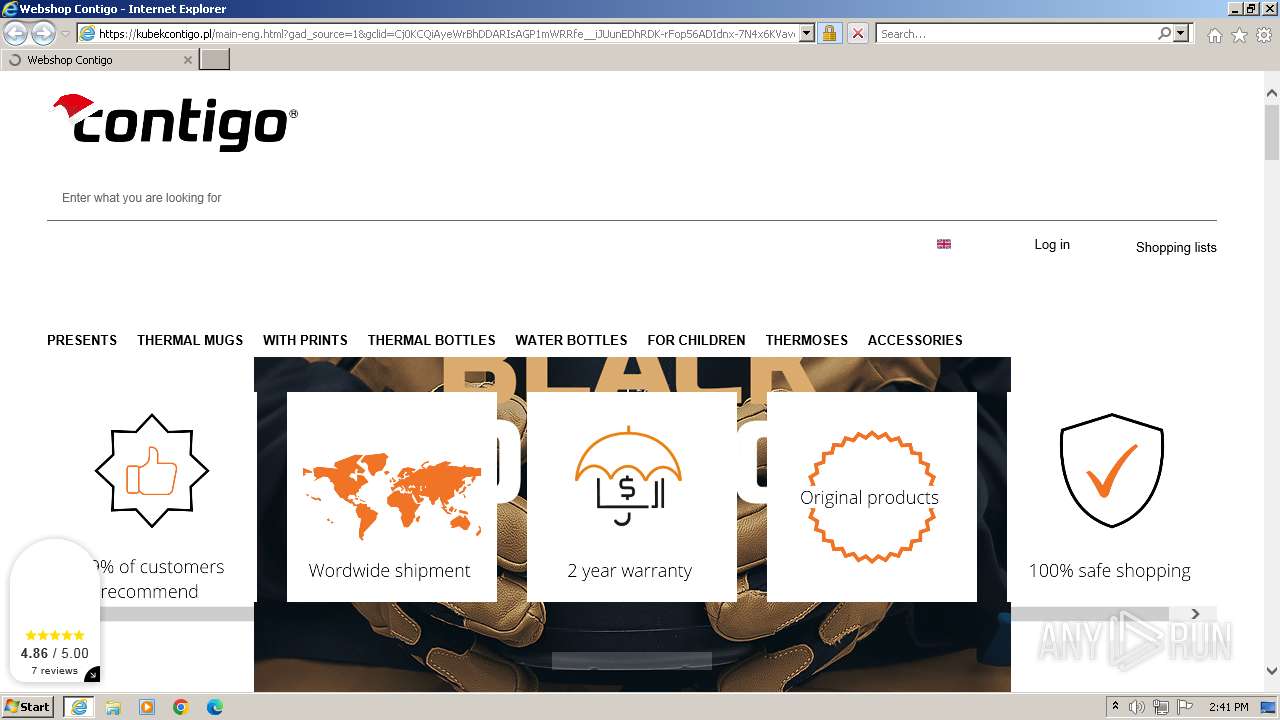
Task: Click 100% safe shopping text
Action: 1110,571
